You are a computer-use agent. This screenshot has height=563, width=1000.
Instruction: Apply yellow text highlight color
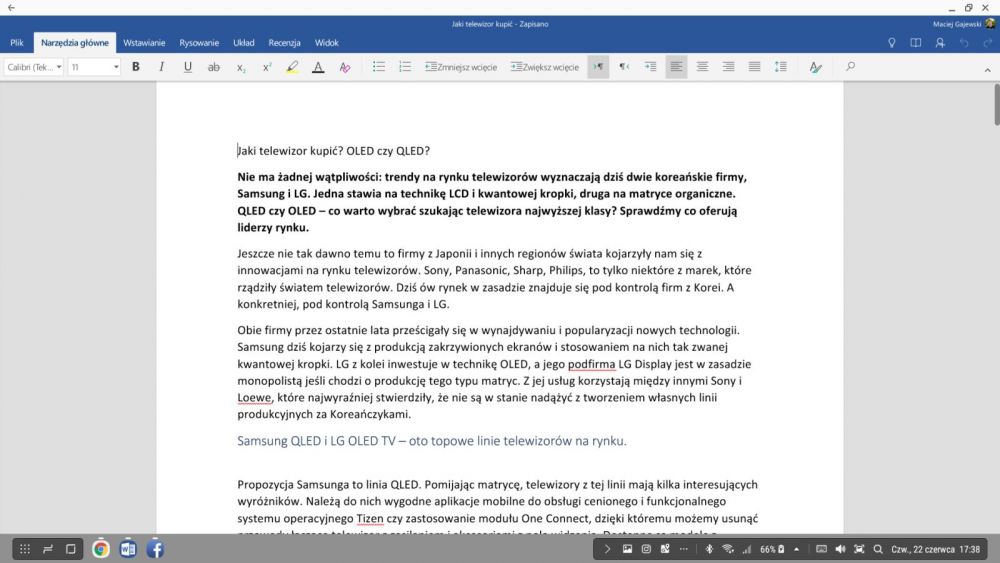click(x=292, y=67)
